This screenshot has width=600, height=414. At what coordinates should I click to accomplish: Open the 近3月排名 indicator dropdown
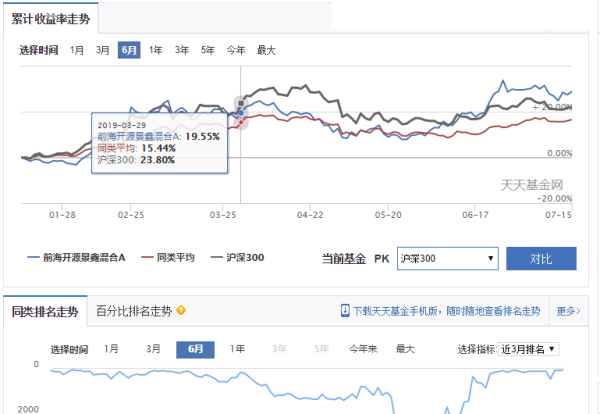coord(529,349)
